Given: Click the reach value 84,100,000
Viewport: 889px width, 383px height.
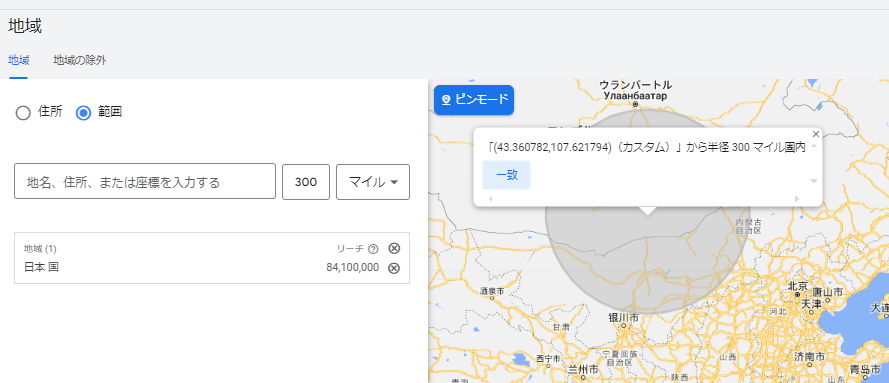Looking at the screenshot, I should pyautogui.click(x=353, y=267).
